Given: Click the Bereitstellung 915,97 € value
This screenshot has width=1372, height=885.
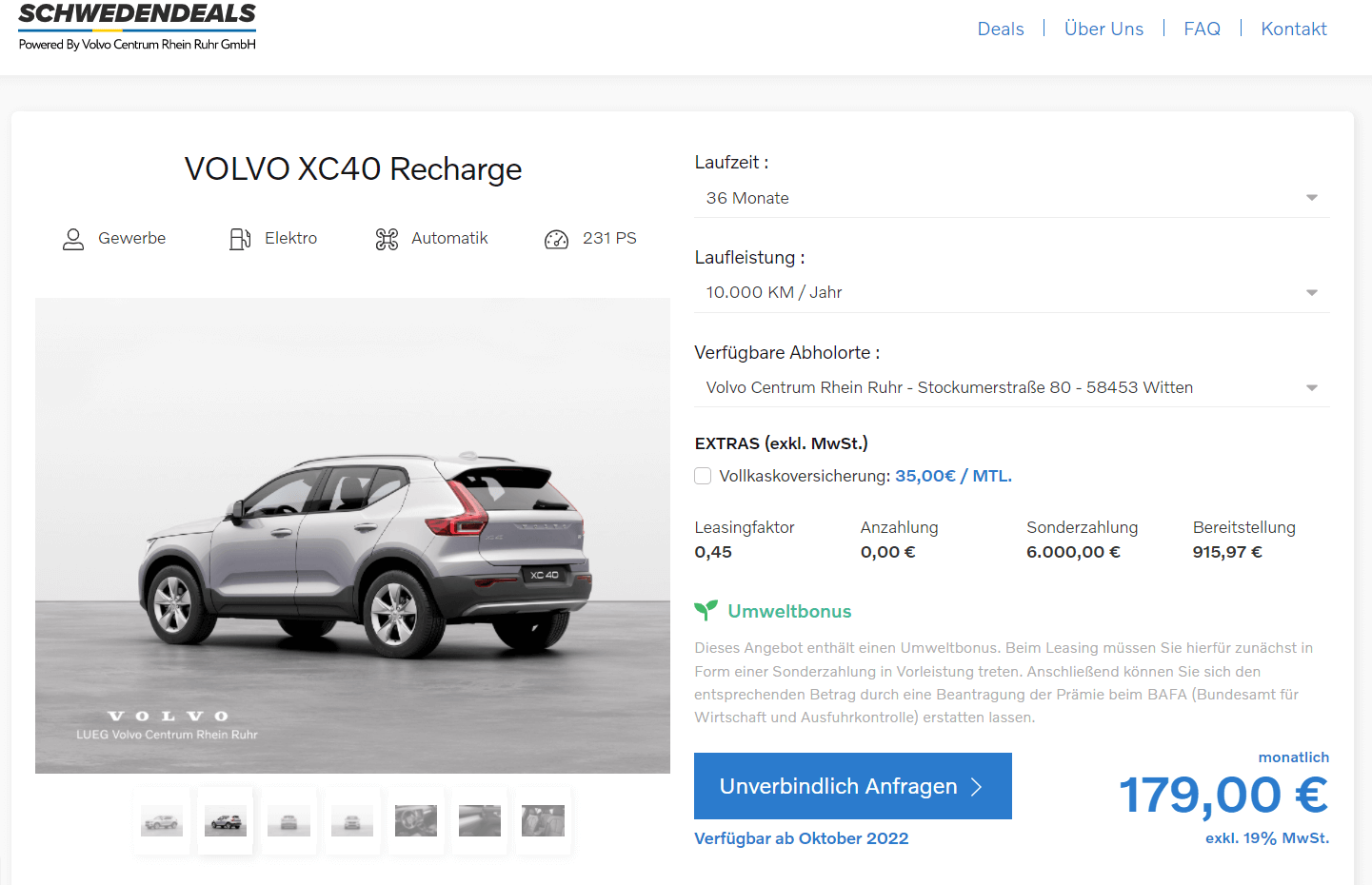Looking at the screenshot, I should click(x=1227, y=552).
